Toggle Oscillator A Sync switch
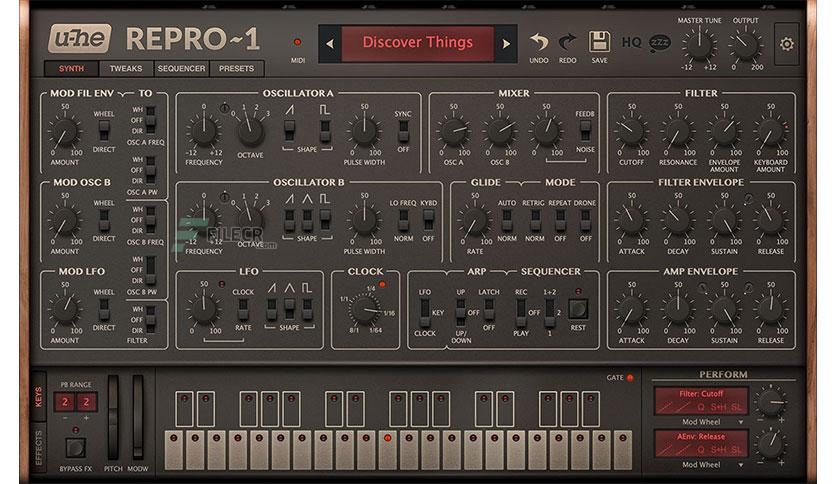This screenshot has width=836, height=484. [x=403, y=131]
